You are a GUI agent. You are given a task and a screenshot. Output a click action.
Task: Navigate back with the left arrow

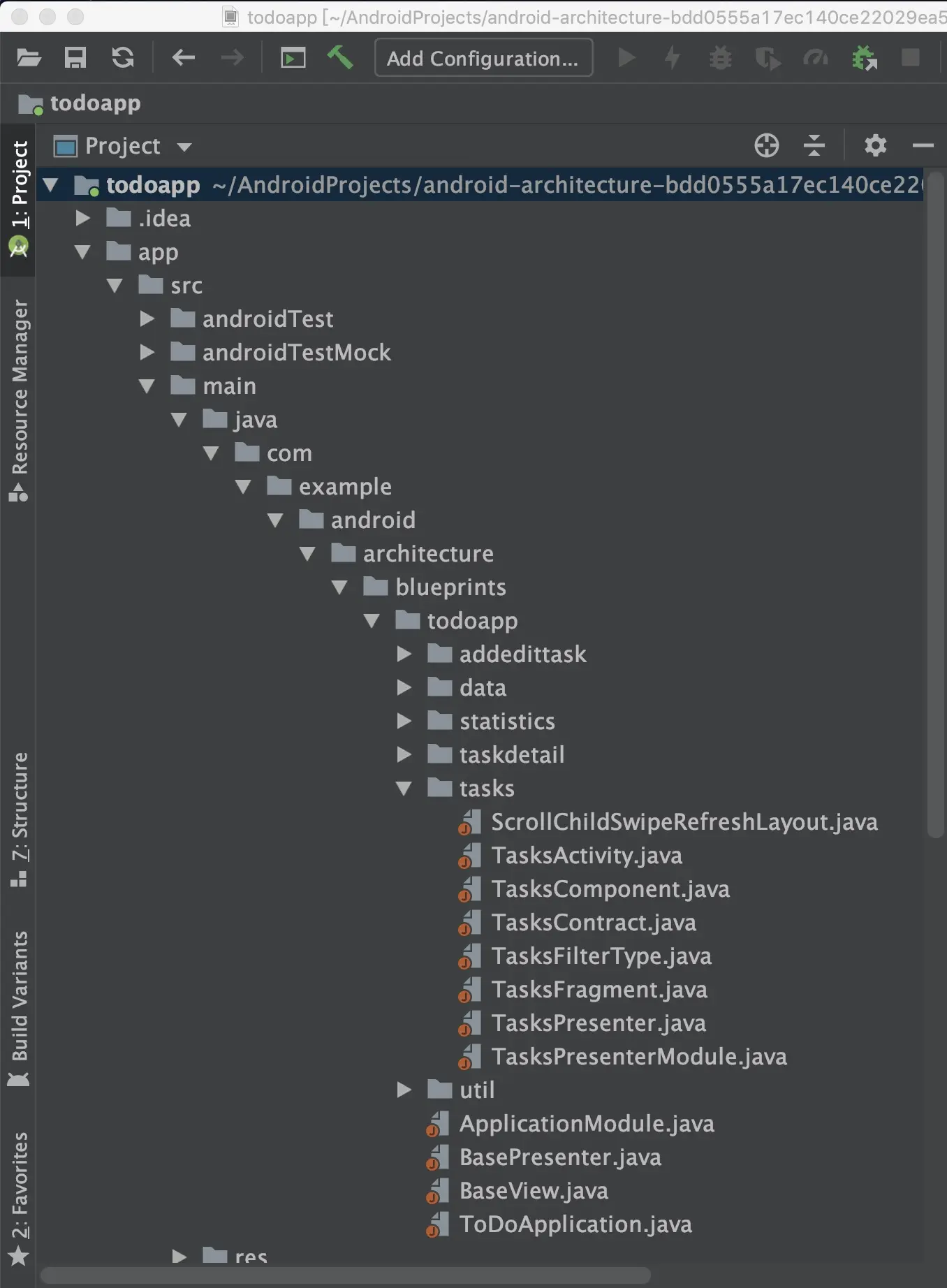pos(183,58)
